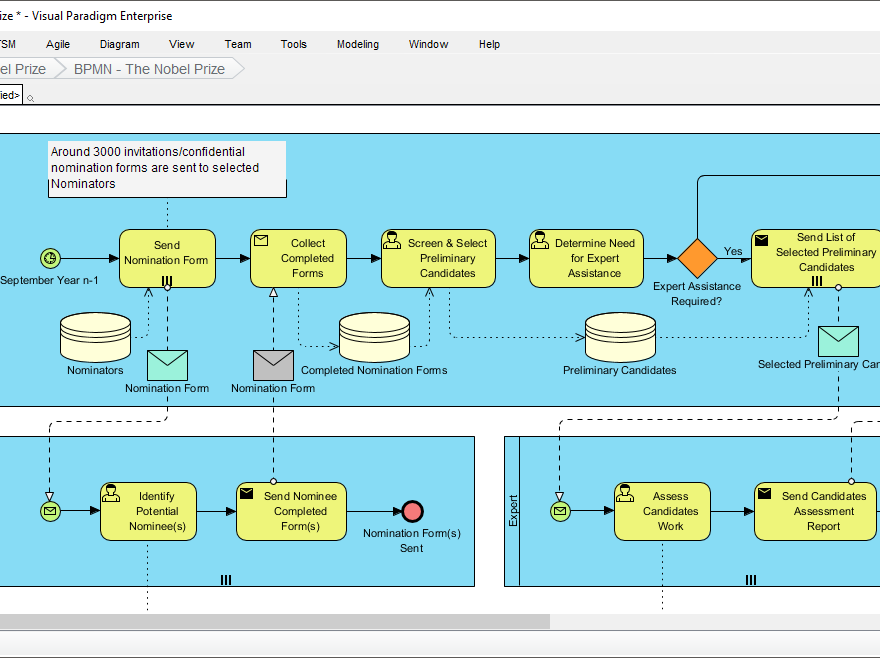This screenshot has width=880, height=658.
Task: Open the Modeling menu
Action: [x=358, y=44]
